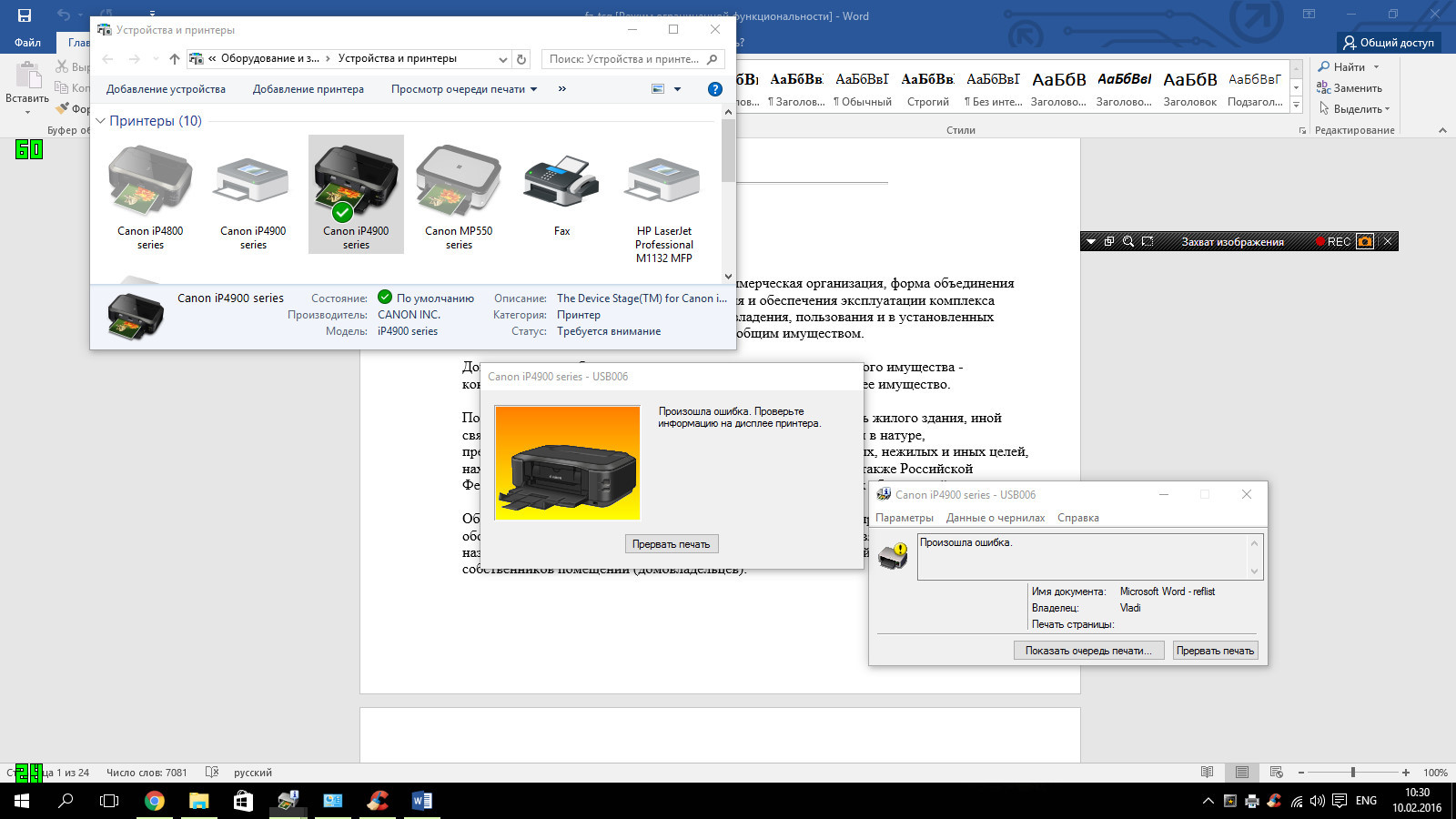Image resolution: width=1456 pixels, height=819 pixels.
Task: Click the window-copy icon on capture toolbar
Action: [1109, 241]
